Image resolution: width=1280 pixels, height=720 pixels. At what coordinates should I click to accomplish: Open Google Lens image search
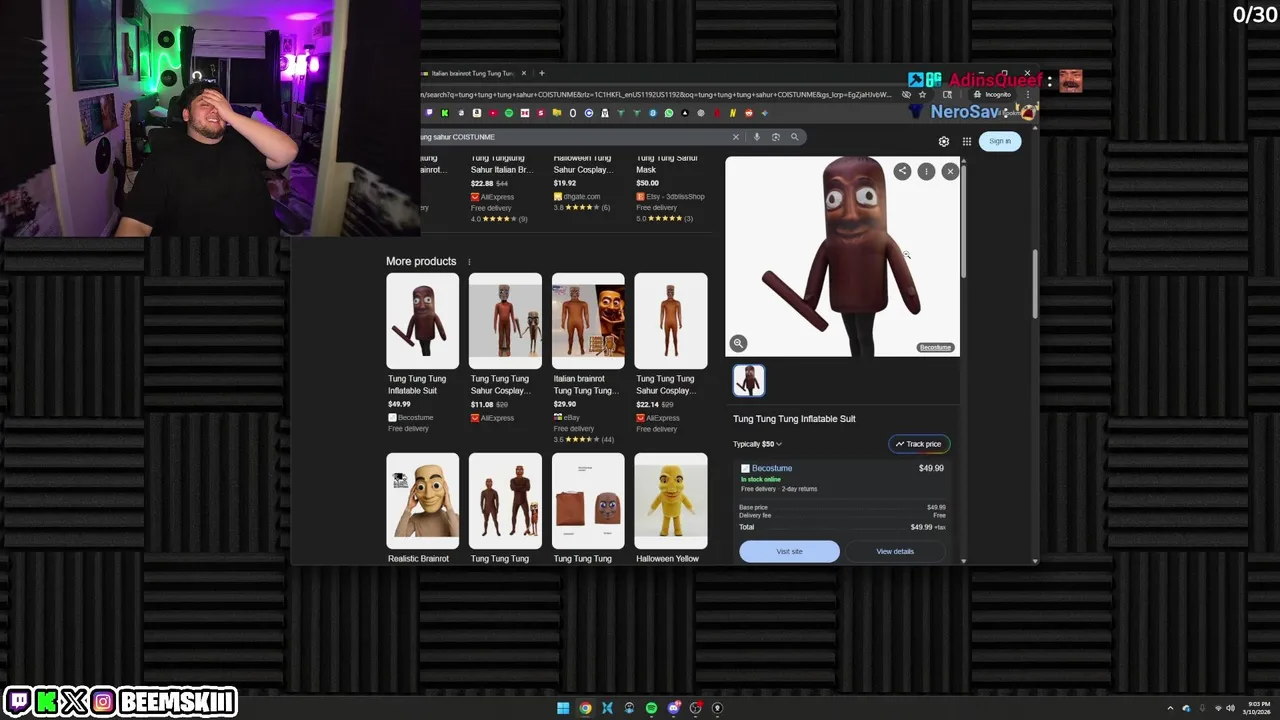click(x=775, y=137)
